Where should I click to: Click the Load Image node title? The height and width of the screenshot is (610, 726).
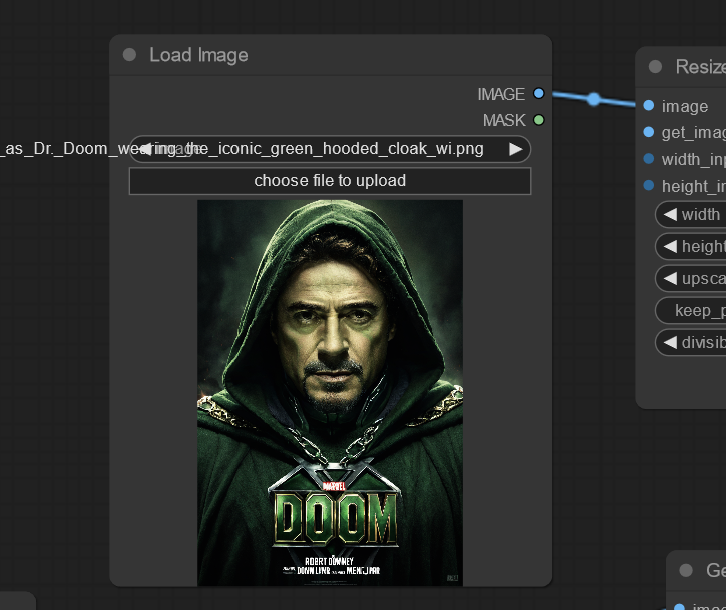[199, 55]
